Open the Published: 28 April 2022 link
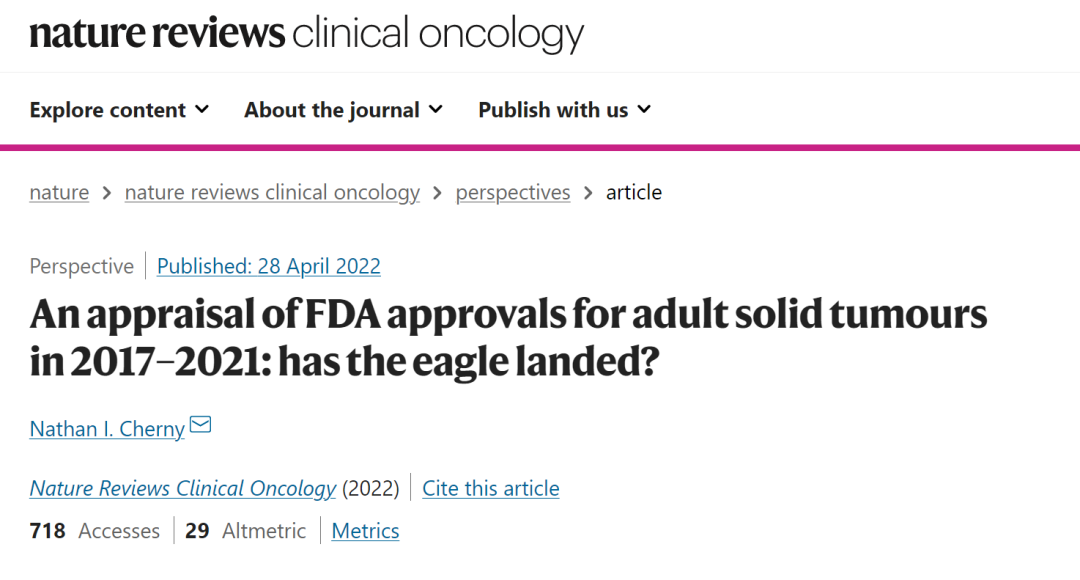Screen dimensions: 1080x580 click(268, 265)
